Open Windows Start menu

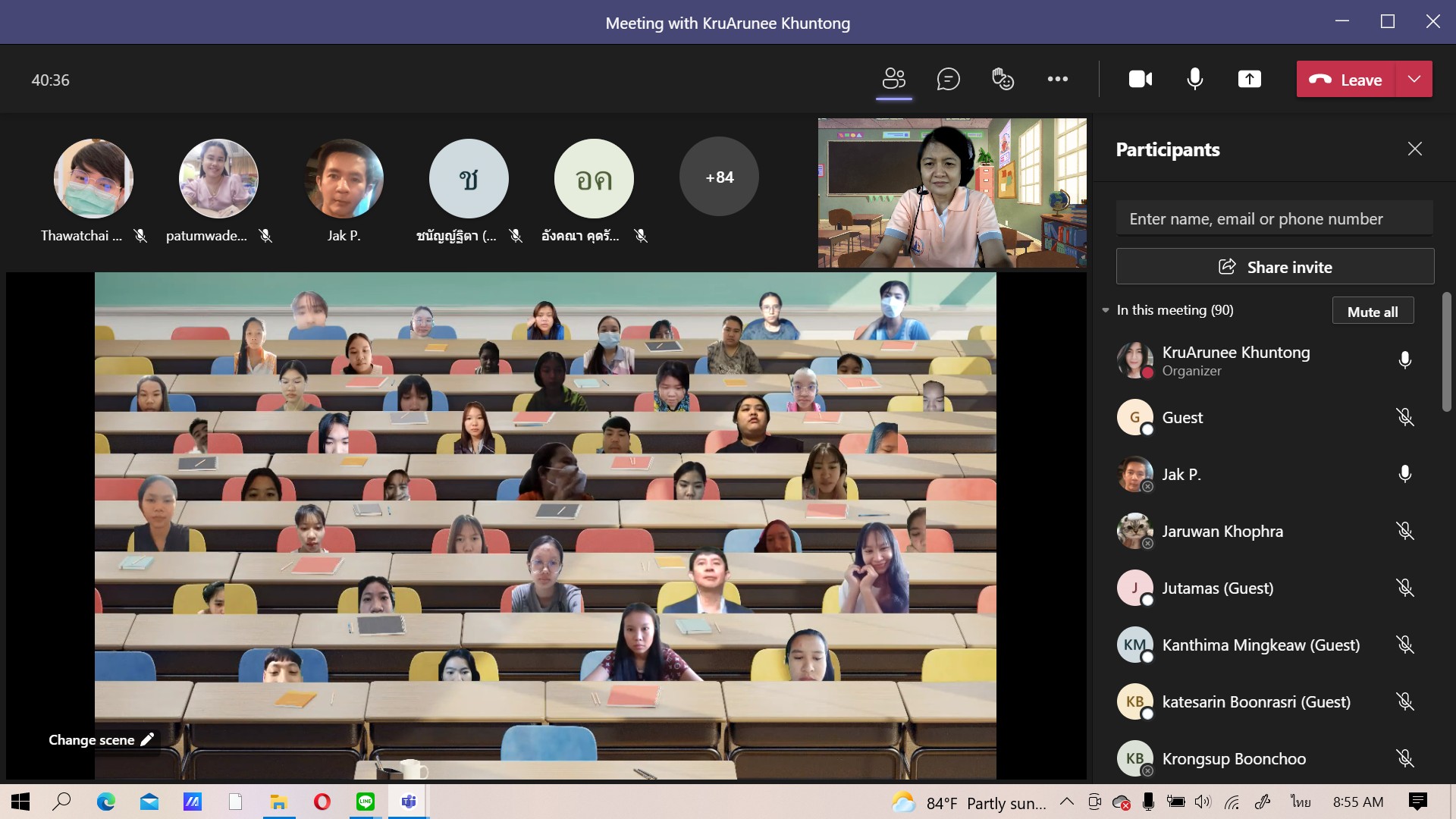point(20,802)
